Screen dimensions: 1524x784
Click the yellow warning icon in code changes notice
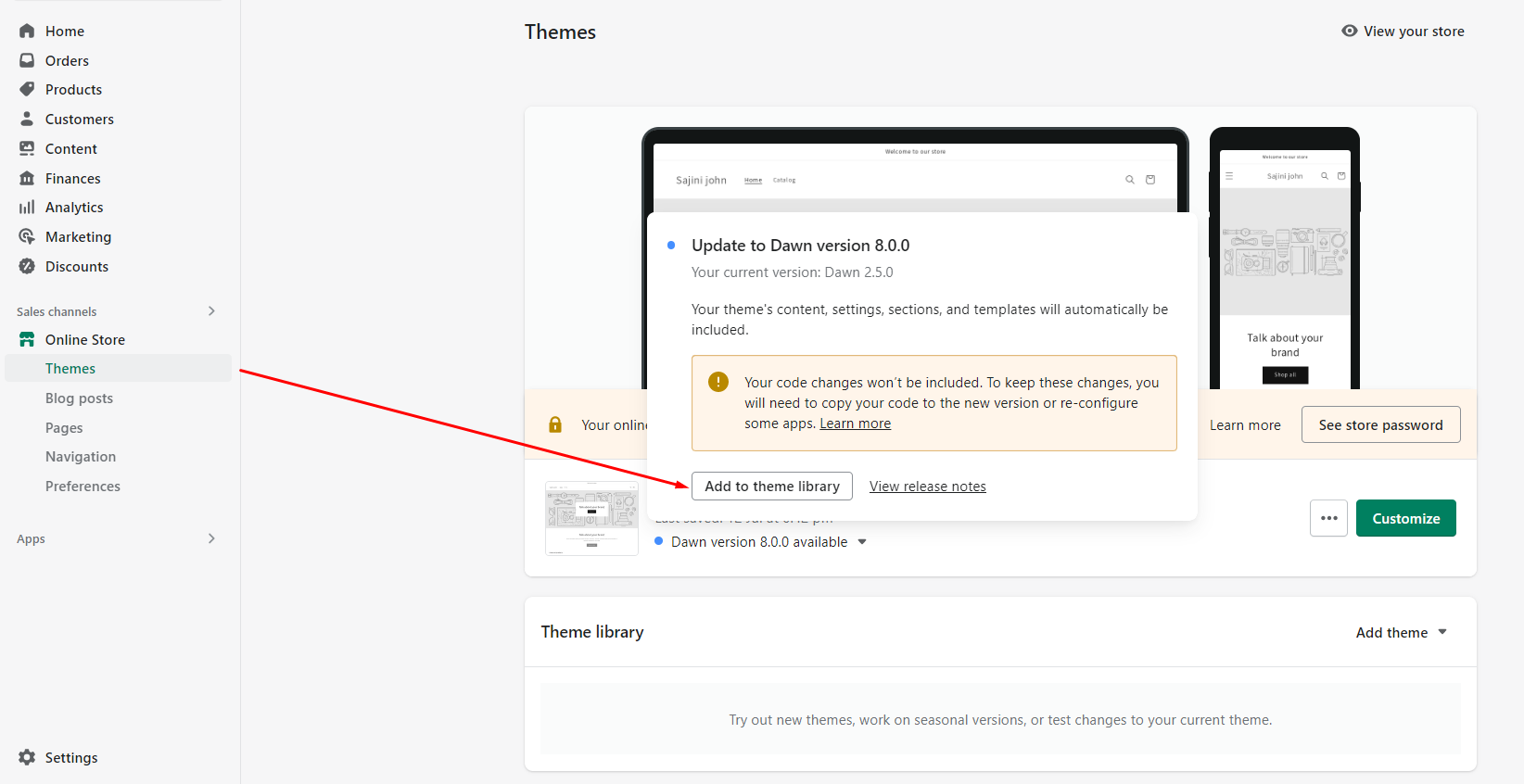(x=718, y=382)
